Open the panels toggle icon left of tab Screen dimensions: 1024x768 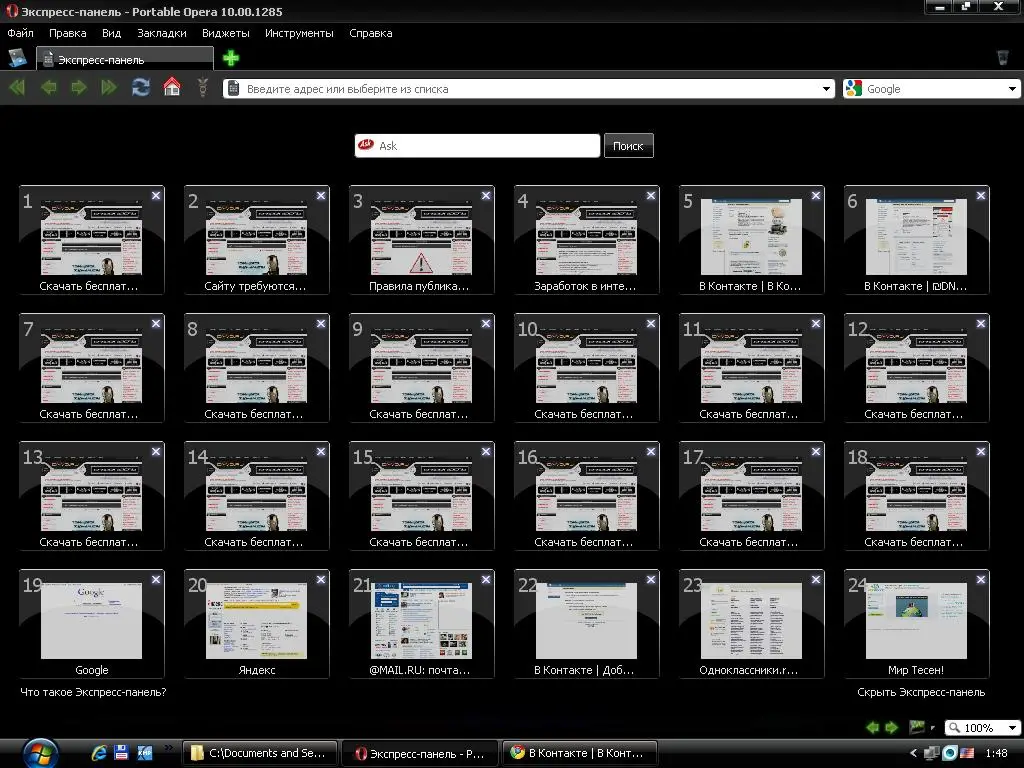click(18, 58)
